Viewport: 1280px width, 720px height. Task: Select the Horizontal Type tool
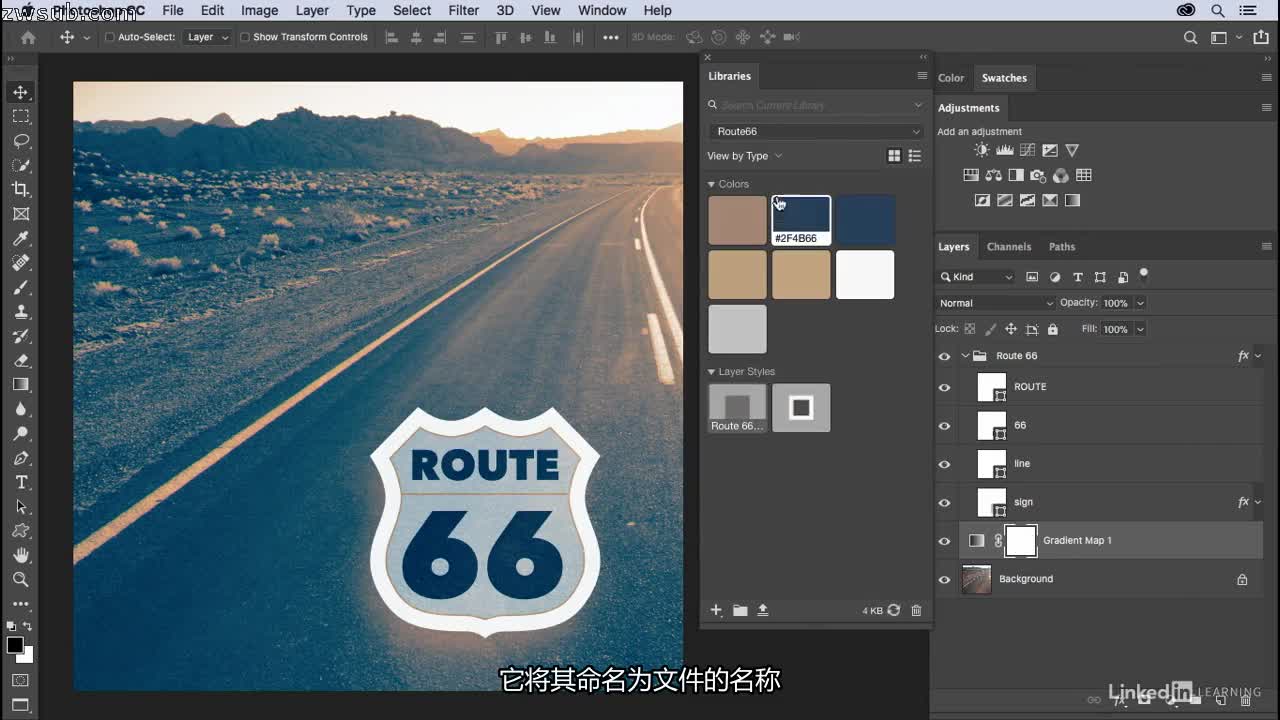tap(21, 482)
